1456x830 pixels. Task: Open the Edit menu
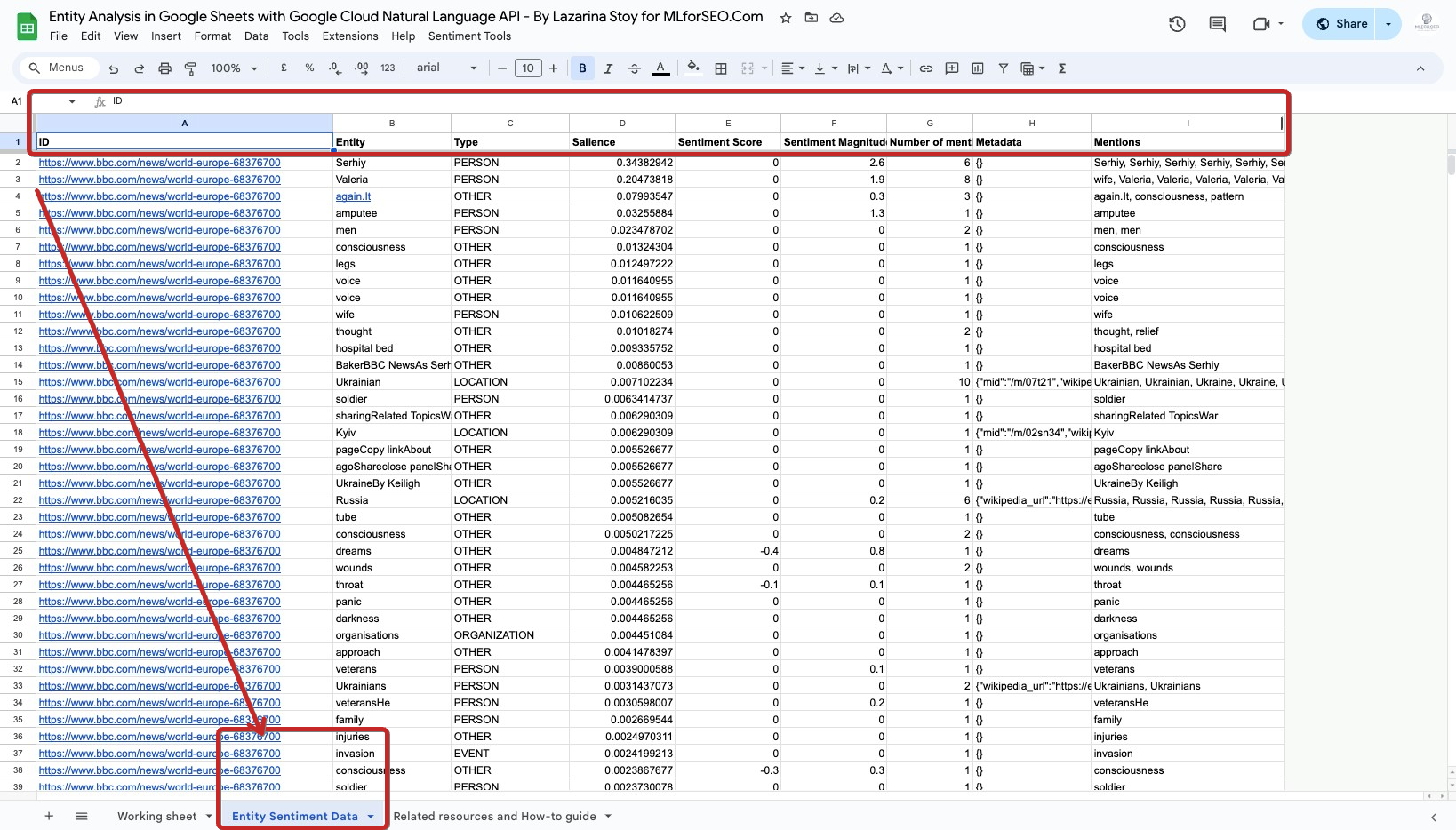click(x=91, y=36)
